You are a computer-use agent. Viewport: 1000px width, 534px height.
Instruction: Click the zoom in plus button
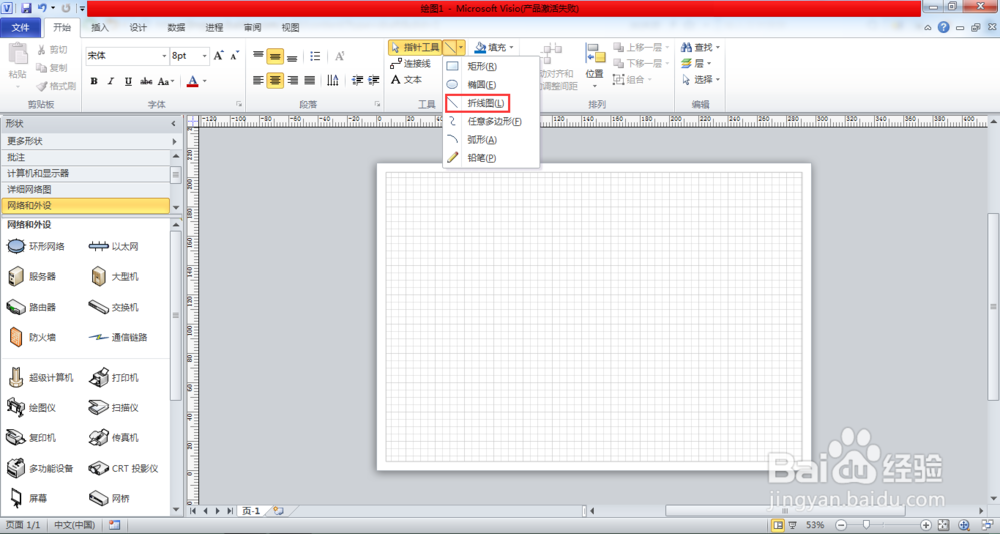(x=927, y=525)
